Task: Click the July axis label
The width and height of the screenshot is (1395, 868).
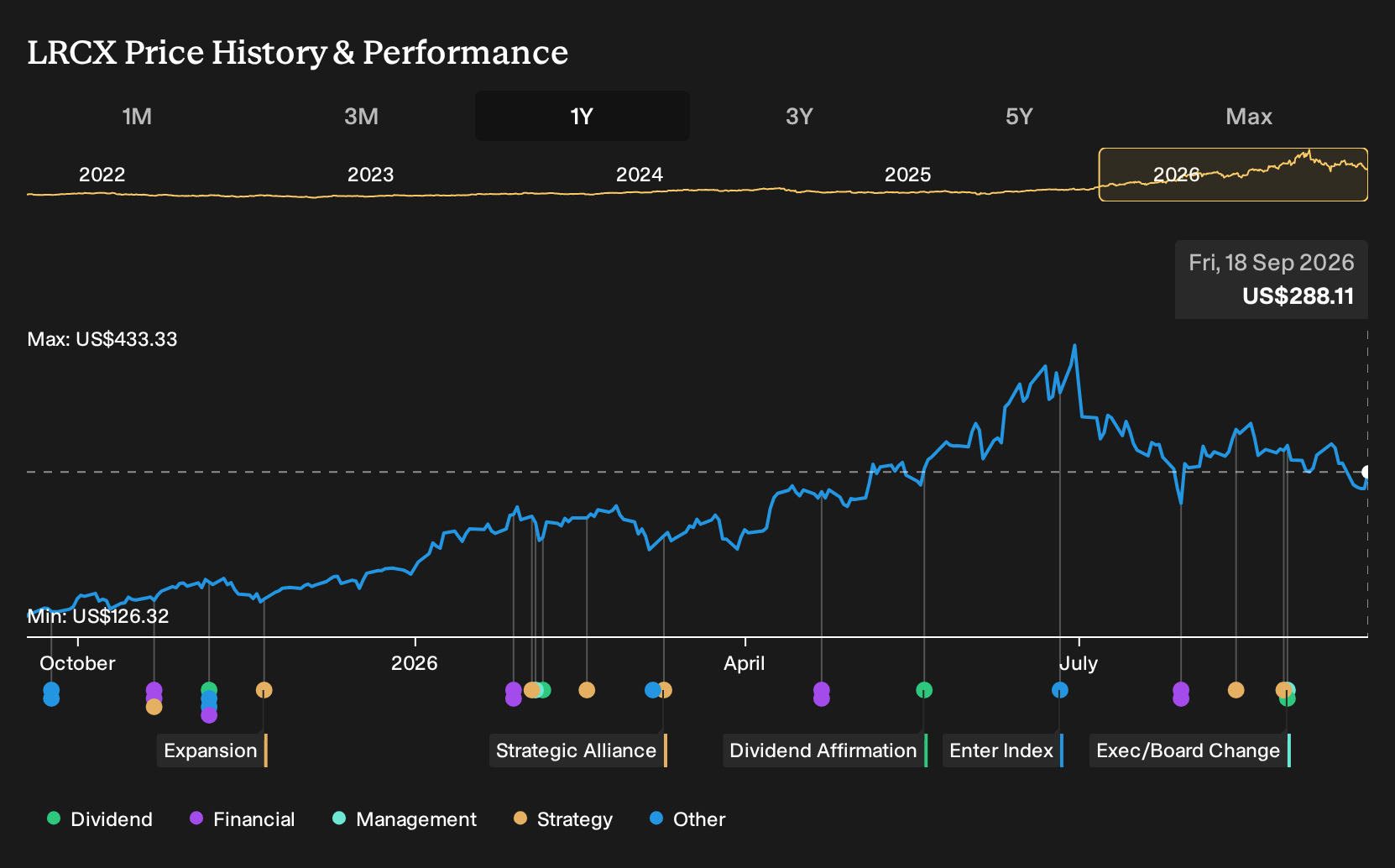Action: (x=1079, y=663)
